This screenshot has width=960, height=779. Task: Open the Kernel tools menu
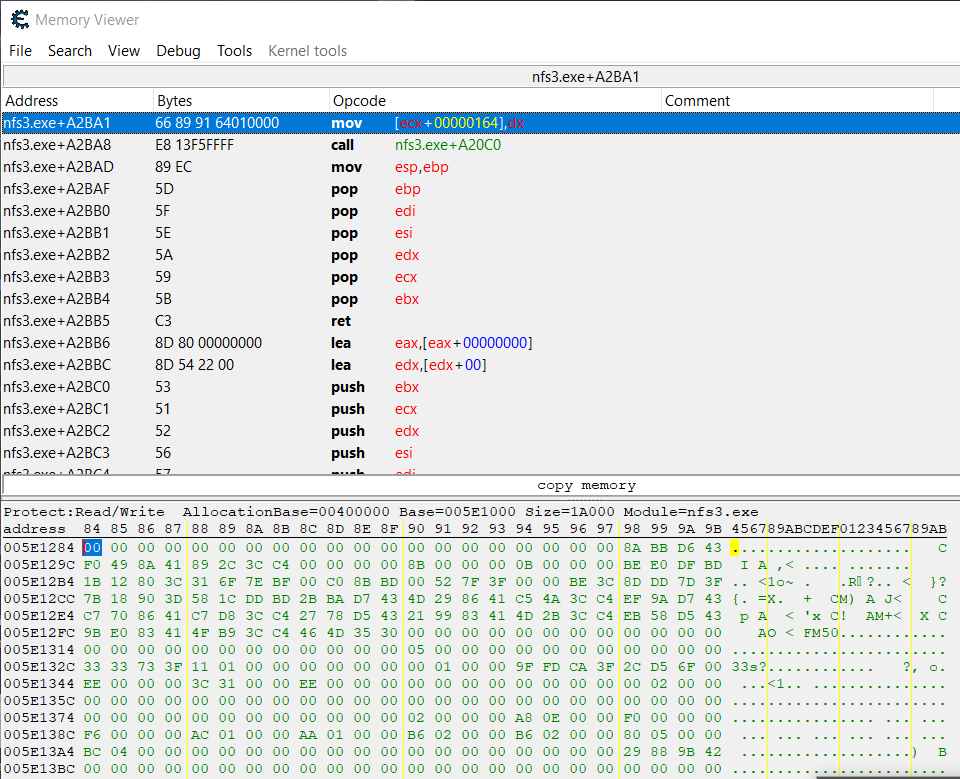(308, 51)
